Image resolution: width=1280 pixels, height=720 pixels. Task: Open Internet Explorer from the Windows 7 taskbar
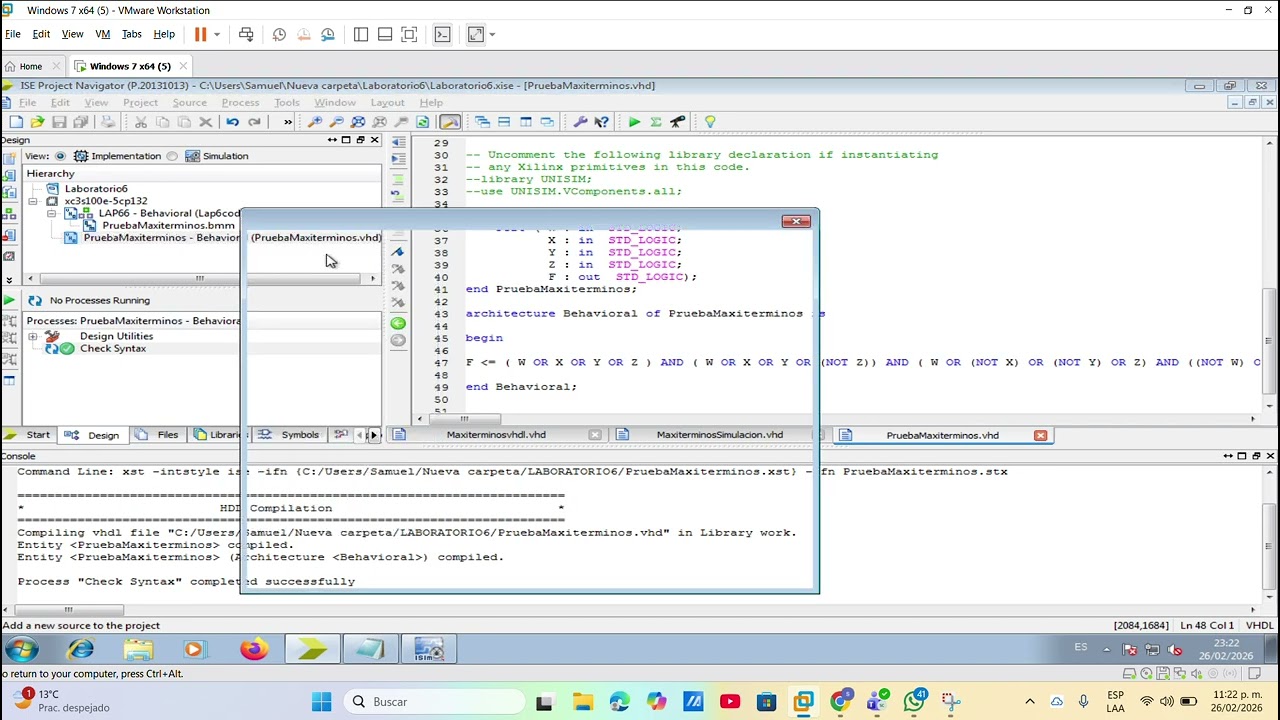click(x=80, y=650)
